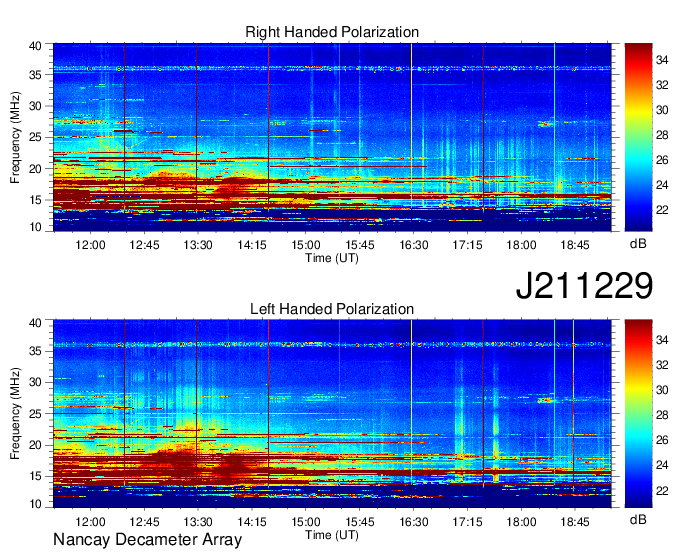Click the 24 dB label on Left Handed color bar
This screenshot has height=552, width=680.
(x=662, y=465)
